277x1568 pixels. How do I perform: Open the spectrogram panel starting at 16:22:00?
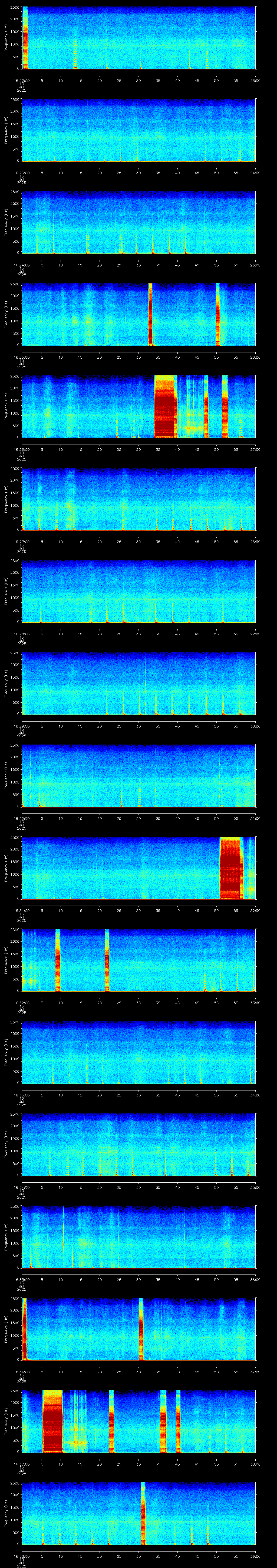click(x=139, y=38)
